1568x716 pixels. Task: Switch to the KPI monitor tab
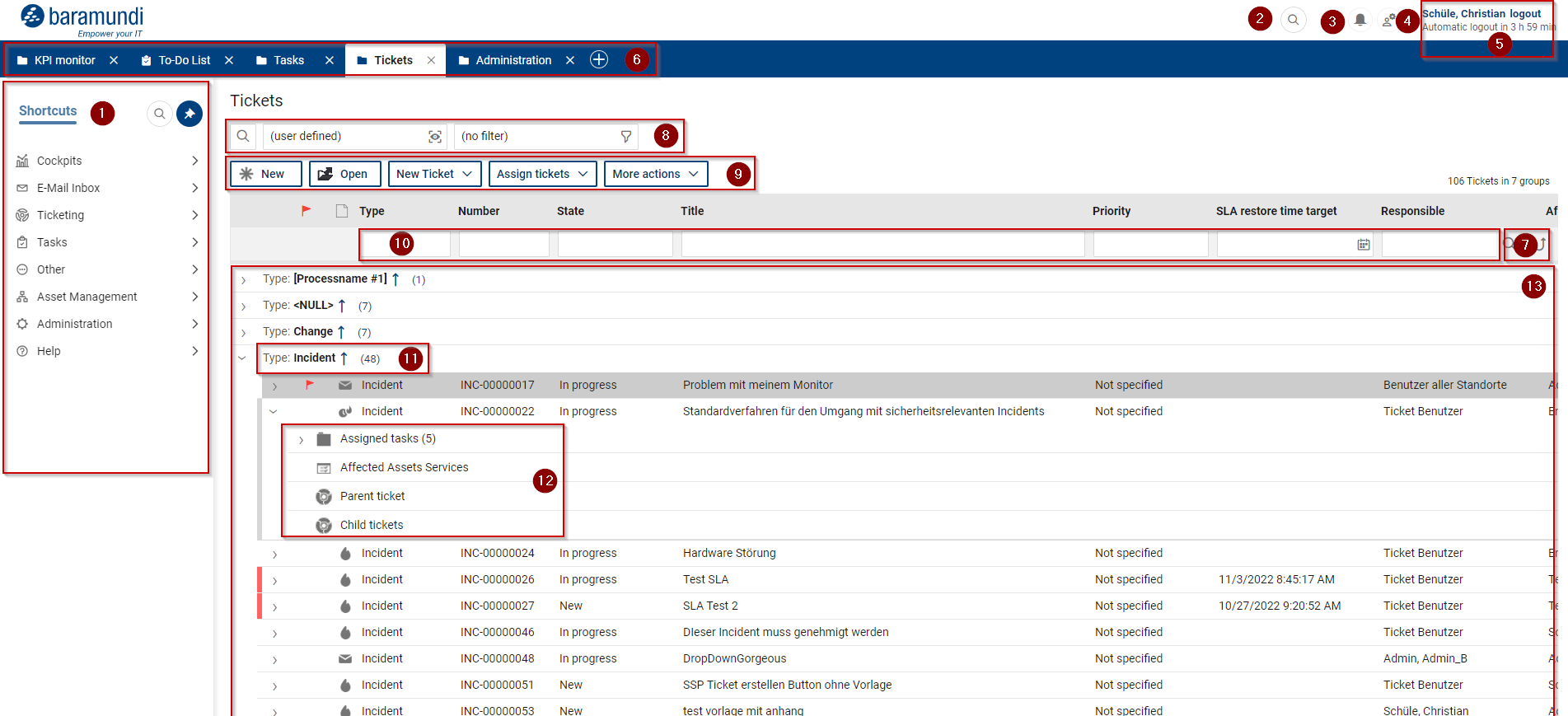pos(64,60)
